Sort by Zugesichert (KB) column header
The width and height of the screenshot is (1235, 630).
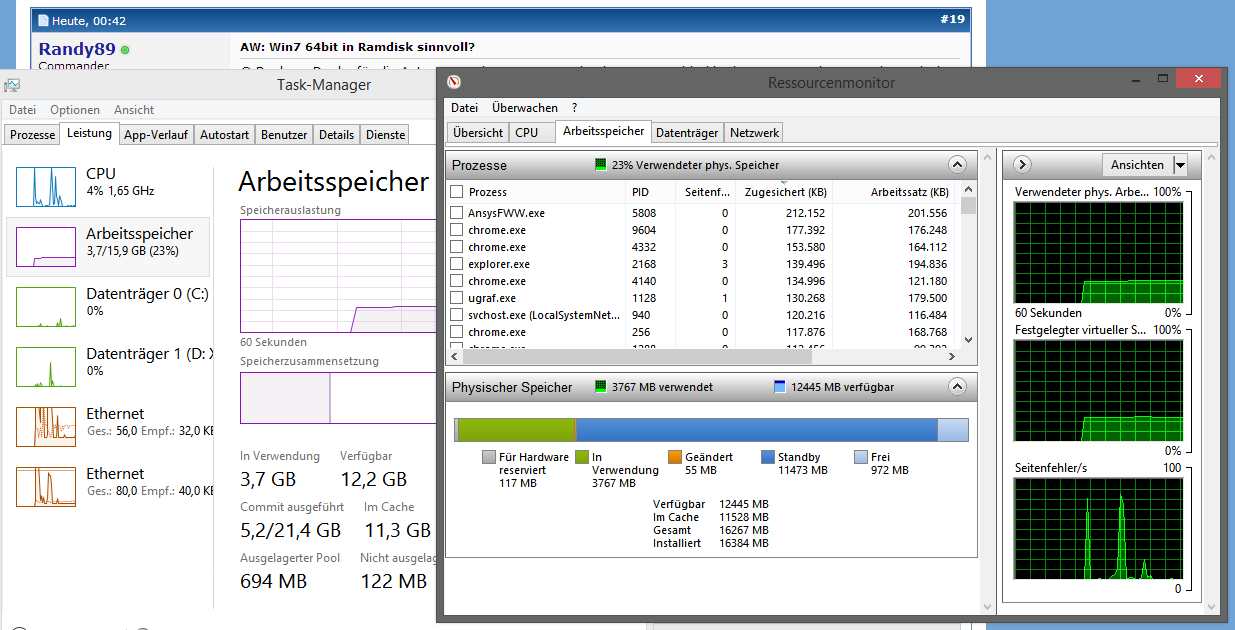[783, 192]
